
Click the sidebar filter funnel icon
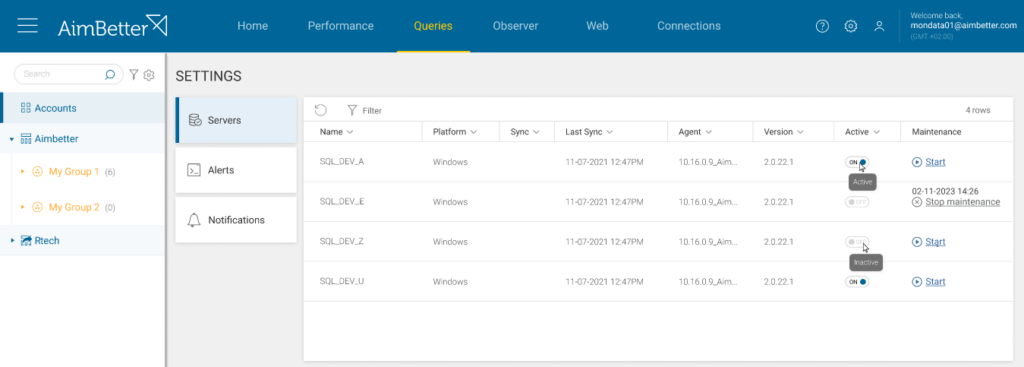(x=134, y=74)
